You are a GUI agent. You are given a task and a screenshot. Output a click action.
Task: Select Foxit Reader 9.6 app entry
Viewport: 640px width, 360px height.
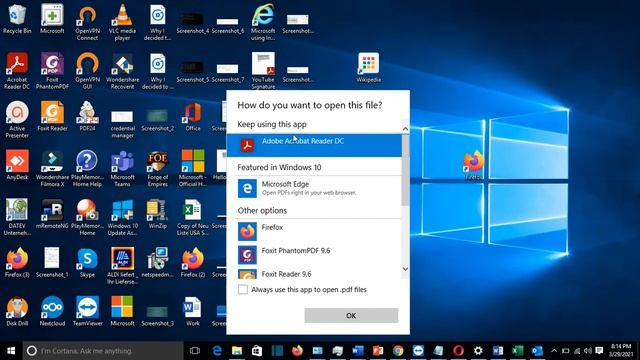tap(314, 273)
